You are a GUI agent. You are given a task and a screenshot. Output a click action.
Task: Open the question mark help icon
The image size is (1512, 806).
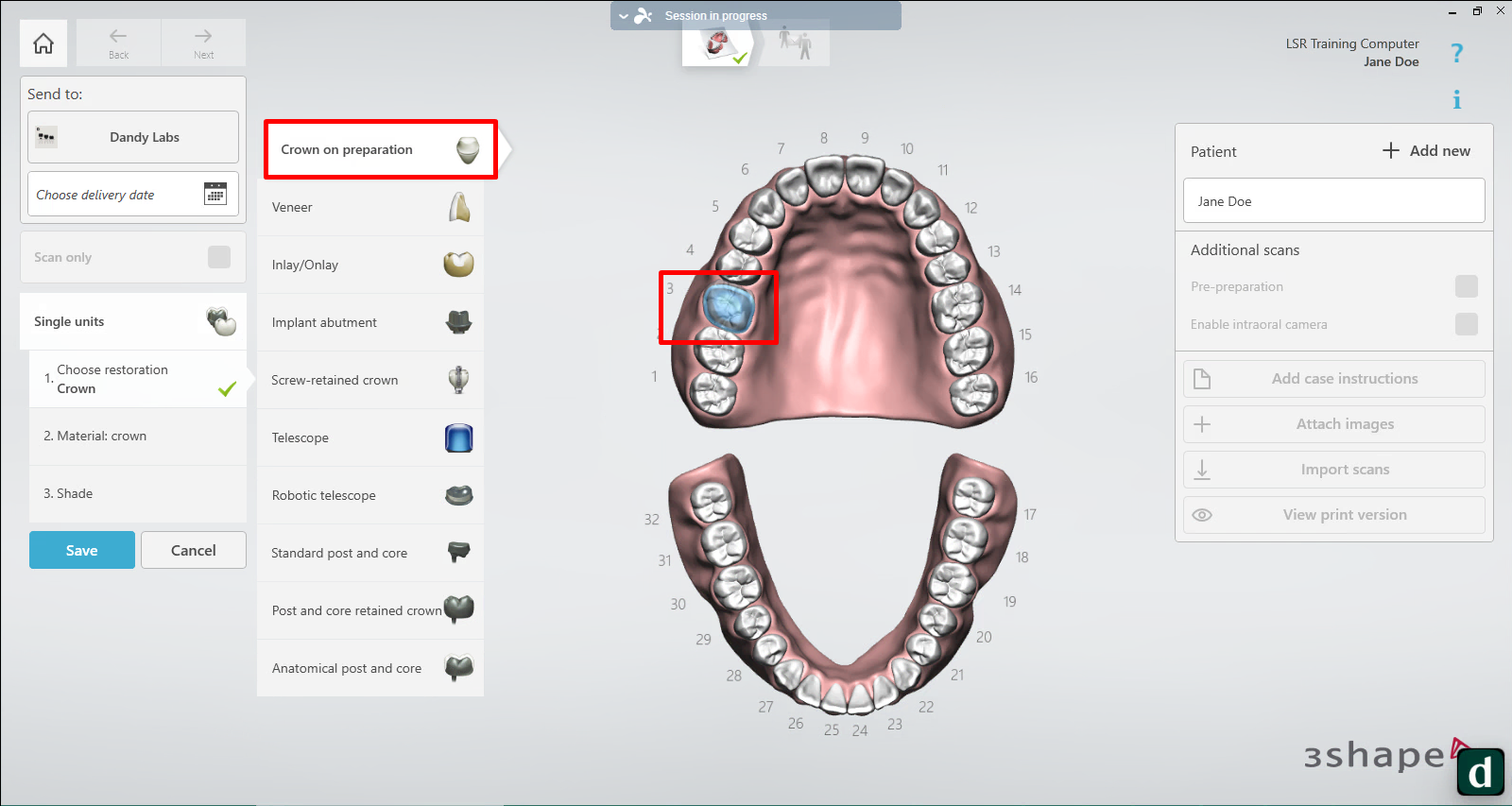coord(1456,53)
